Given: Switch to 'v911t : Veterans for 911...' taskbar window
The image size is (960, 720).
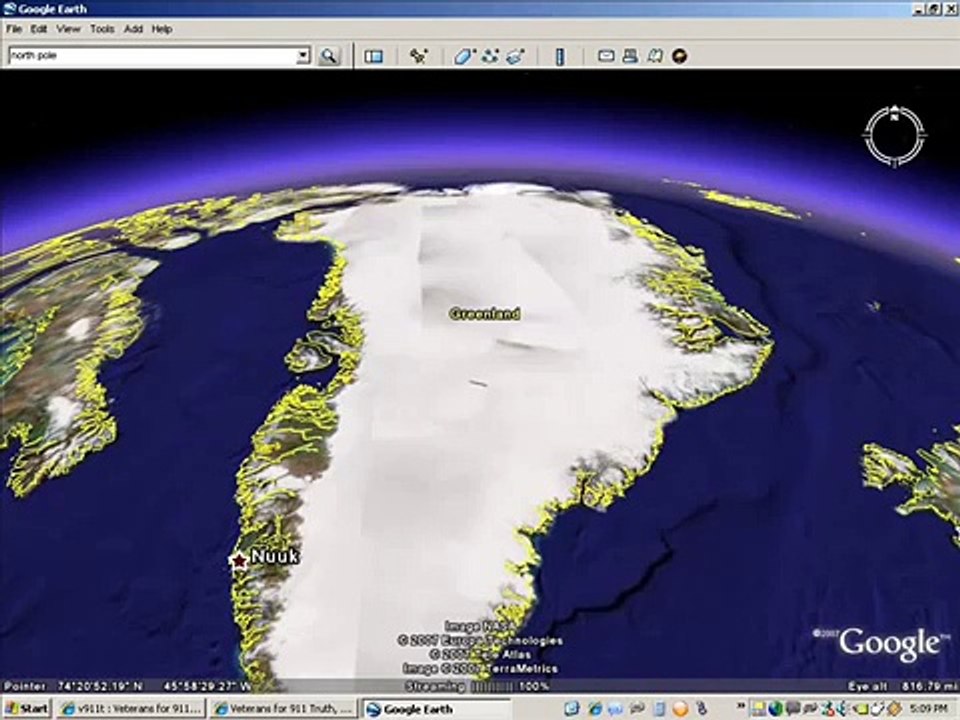Looking at the screenshot, I should tap(132, 709).
